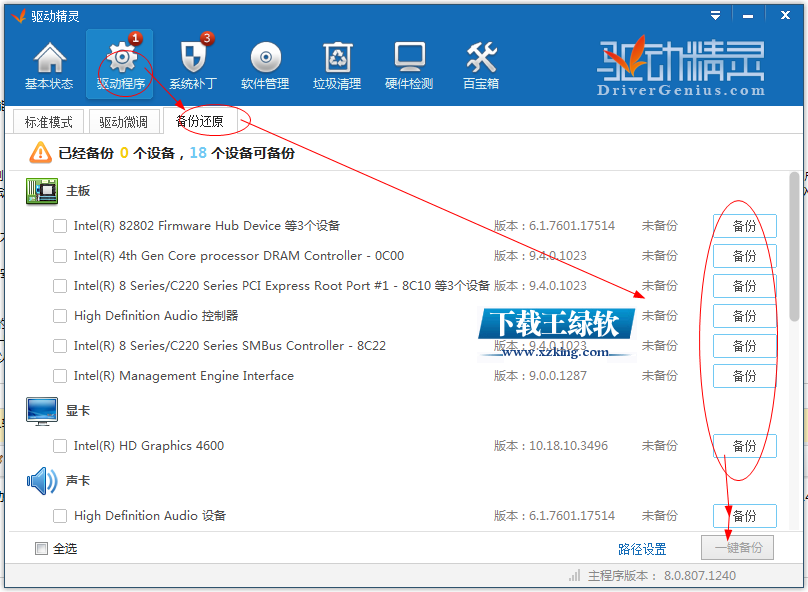Click 备份 for Intel HD Graphics 4600
The image size is (808, 592).
tap(745, 446)
